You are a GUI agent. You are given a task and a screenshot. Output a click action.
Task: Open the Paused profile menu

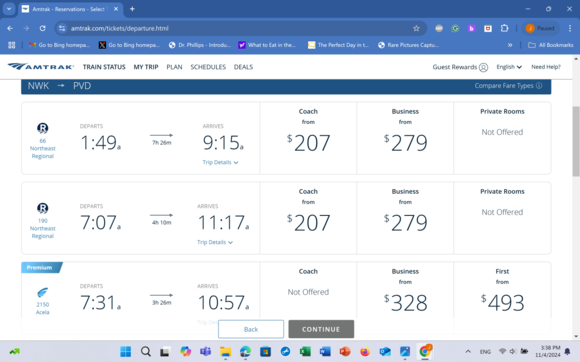pyautogui.click(x=540, y=28)
